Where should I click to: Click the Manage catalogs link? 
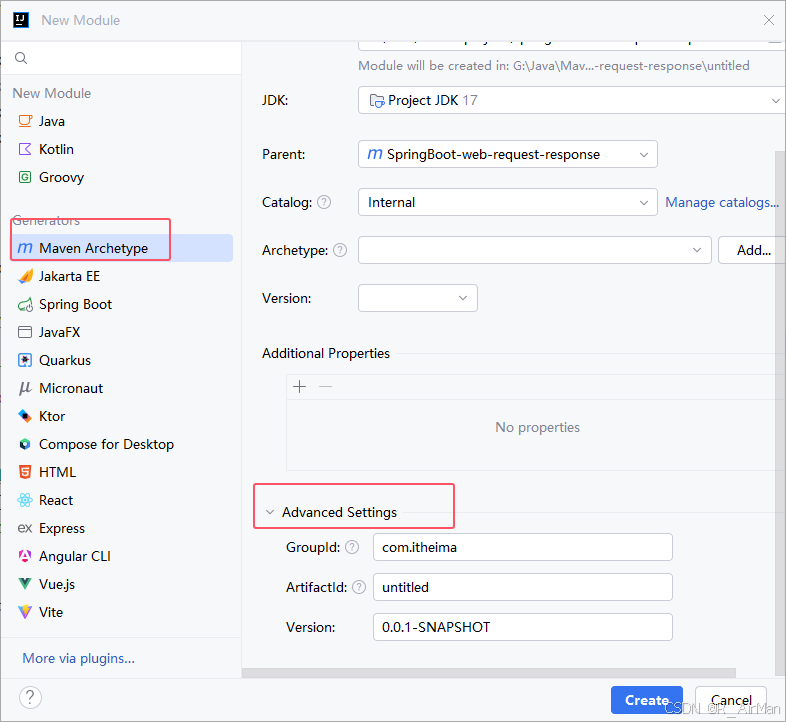tap(722, 203)
